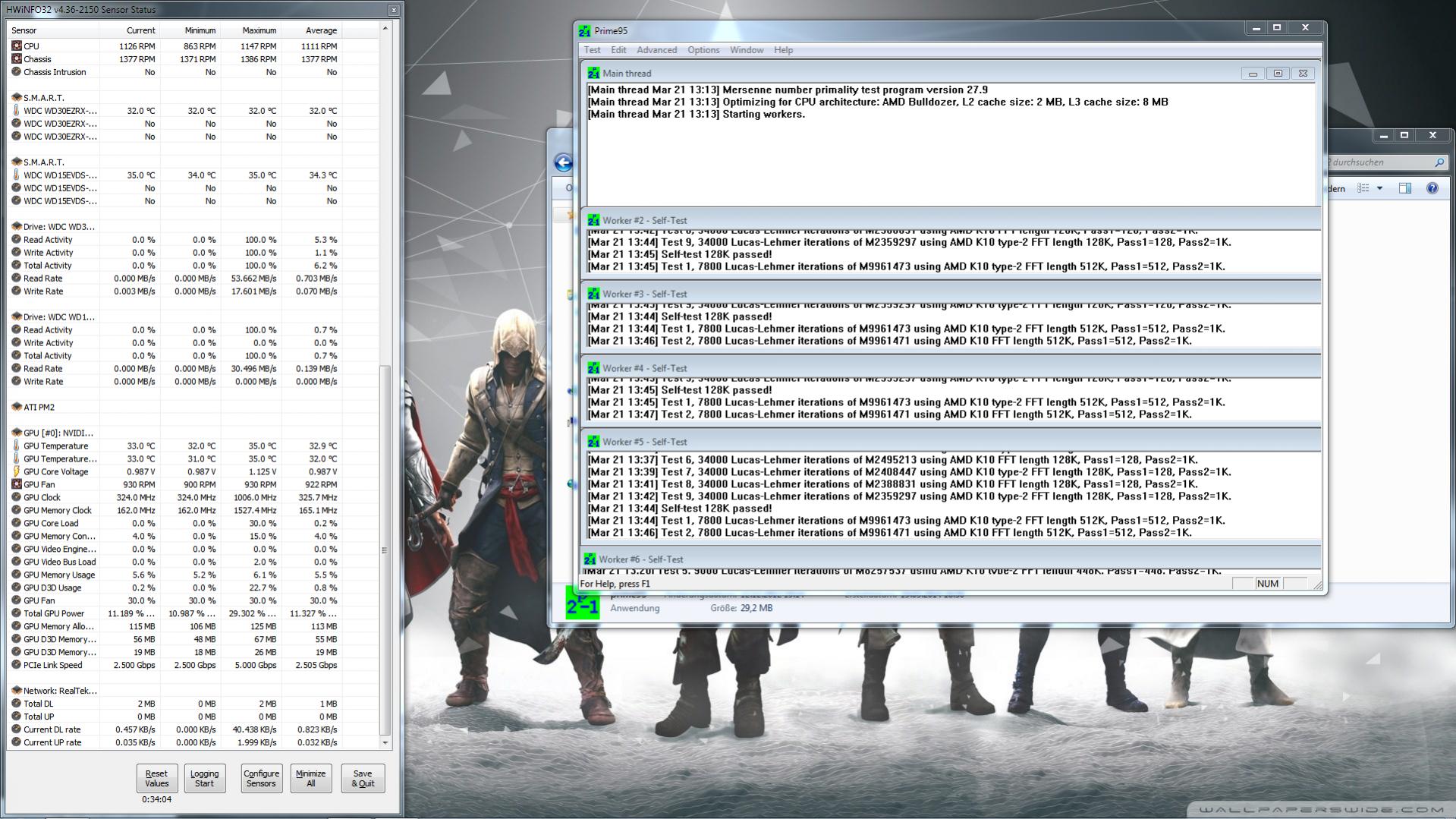Open the Edit menu in Prime95

(x=618, y=50)
